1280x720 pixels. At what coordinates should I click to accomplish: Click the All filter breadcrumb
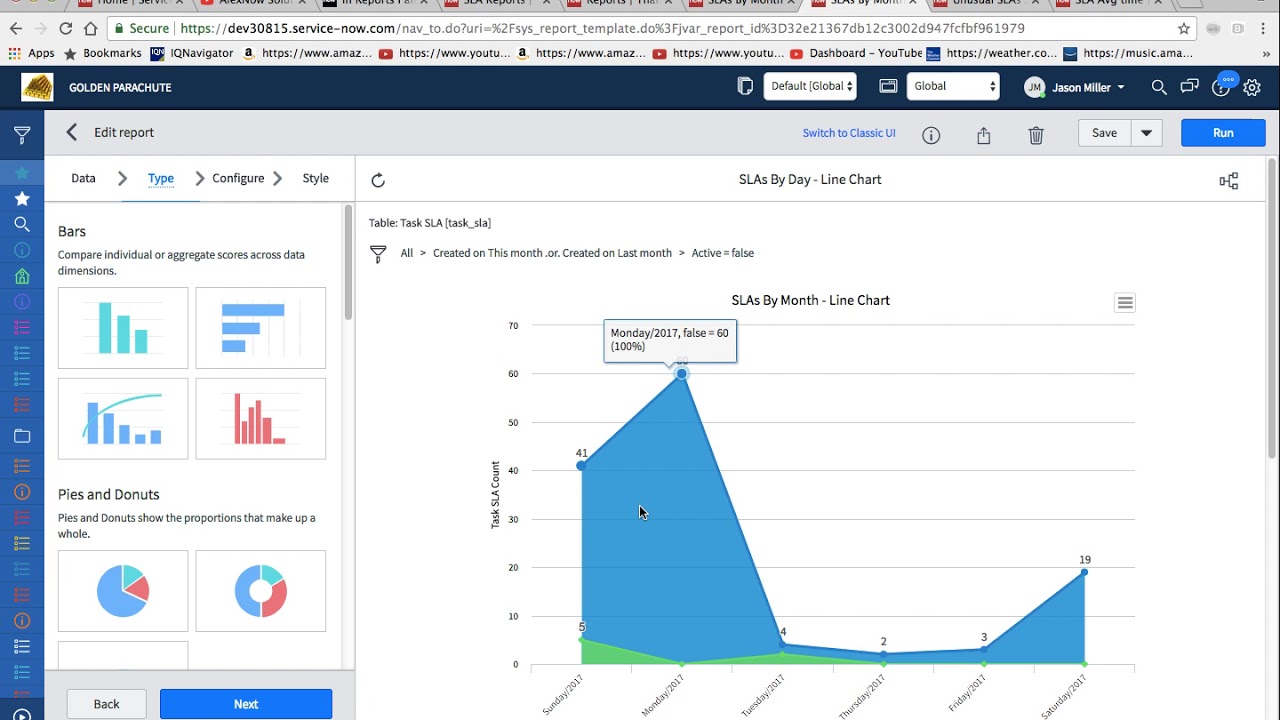click(407, 253)
